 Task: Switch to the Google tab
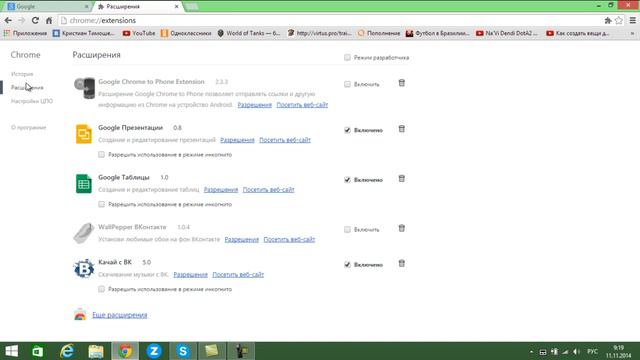point(47,7)
